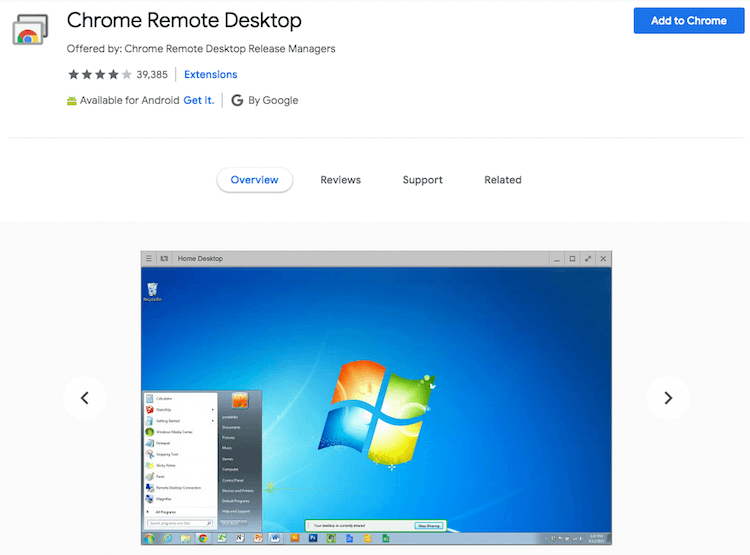Click Documents in Start menu right pane
This screenshot has width=750, height=555.
pyautogui.click(x=231, y=427)
